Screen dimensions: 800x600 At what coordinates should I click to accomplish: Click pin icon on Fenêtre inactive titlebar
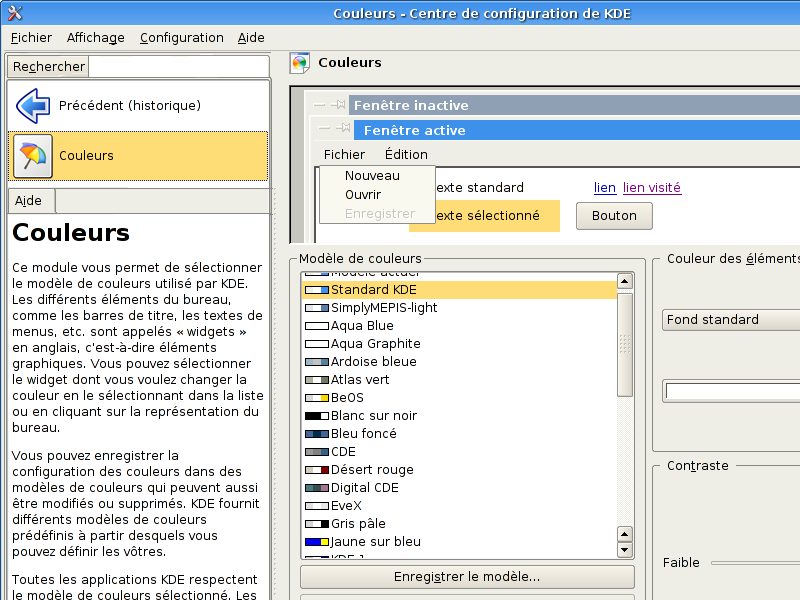pos(338,105)
